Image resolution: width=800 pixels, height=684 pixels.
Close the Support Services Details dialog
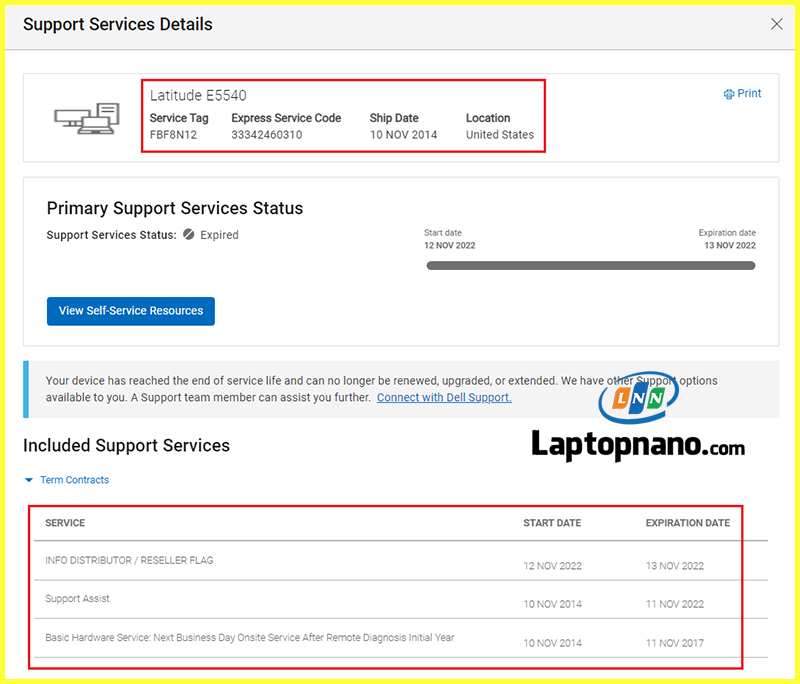(777, 24)
